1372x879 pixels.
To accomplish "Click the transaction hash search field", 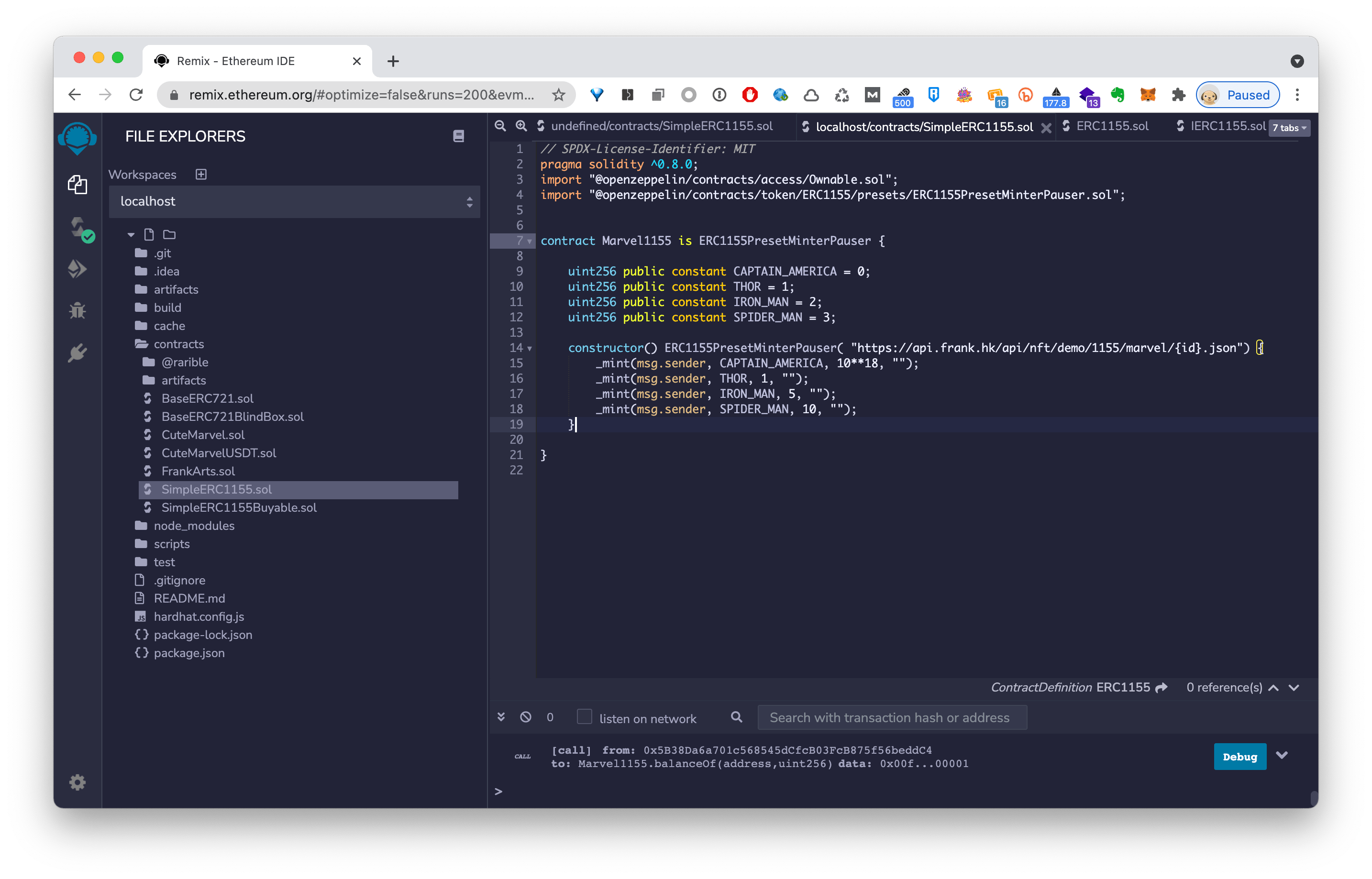I will 891,717.
